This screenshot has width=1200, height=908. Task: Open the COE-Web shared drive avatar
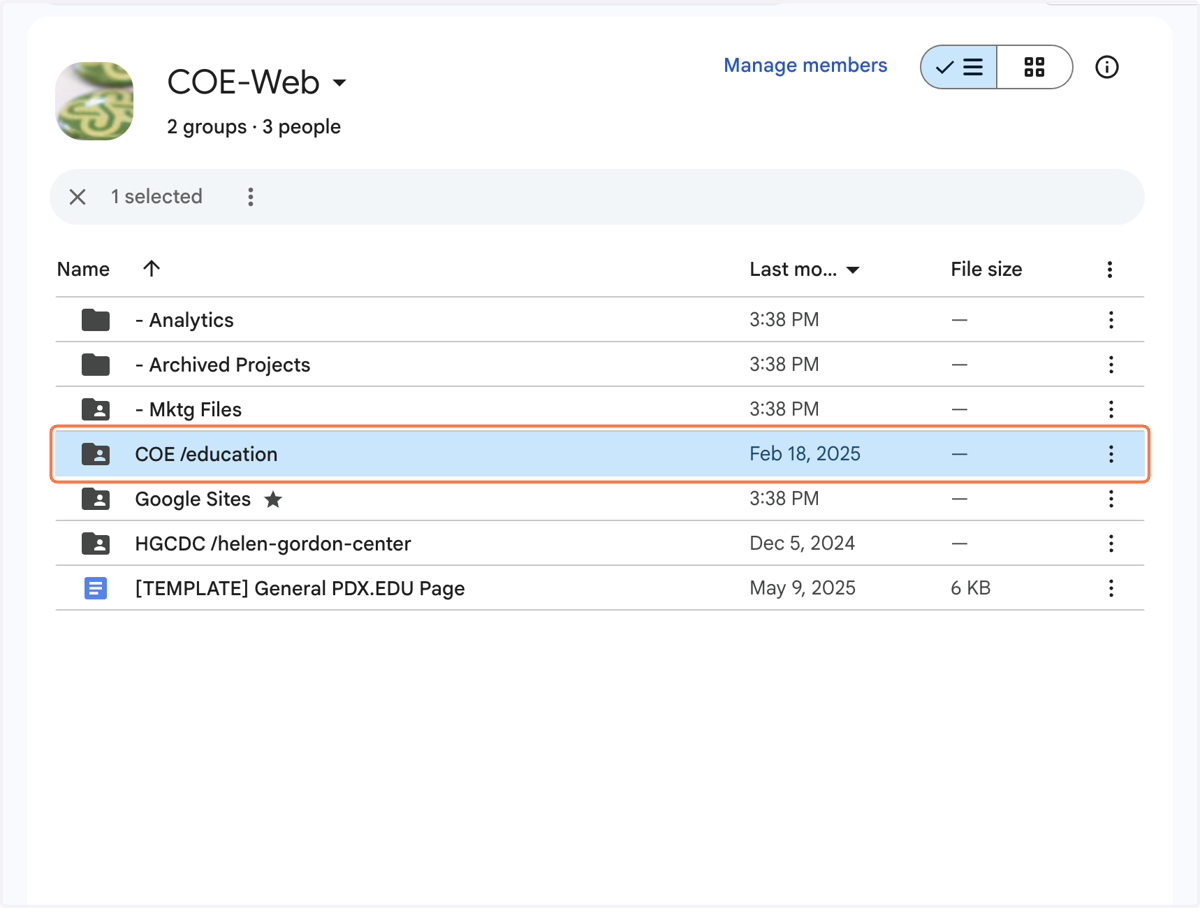coord(94,101)
